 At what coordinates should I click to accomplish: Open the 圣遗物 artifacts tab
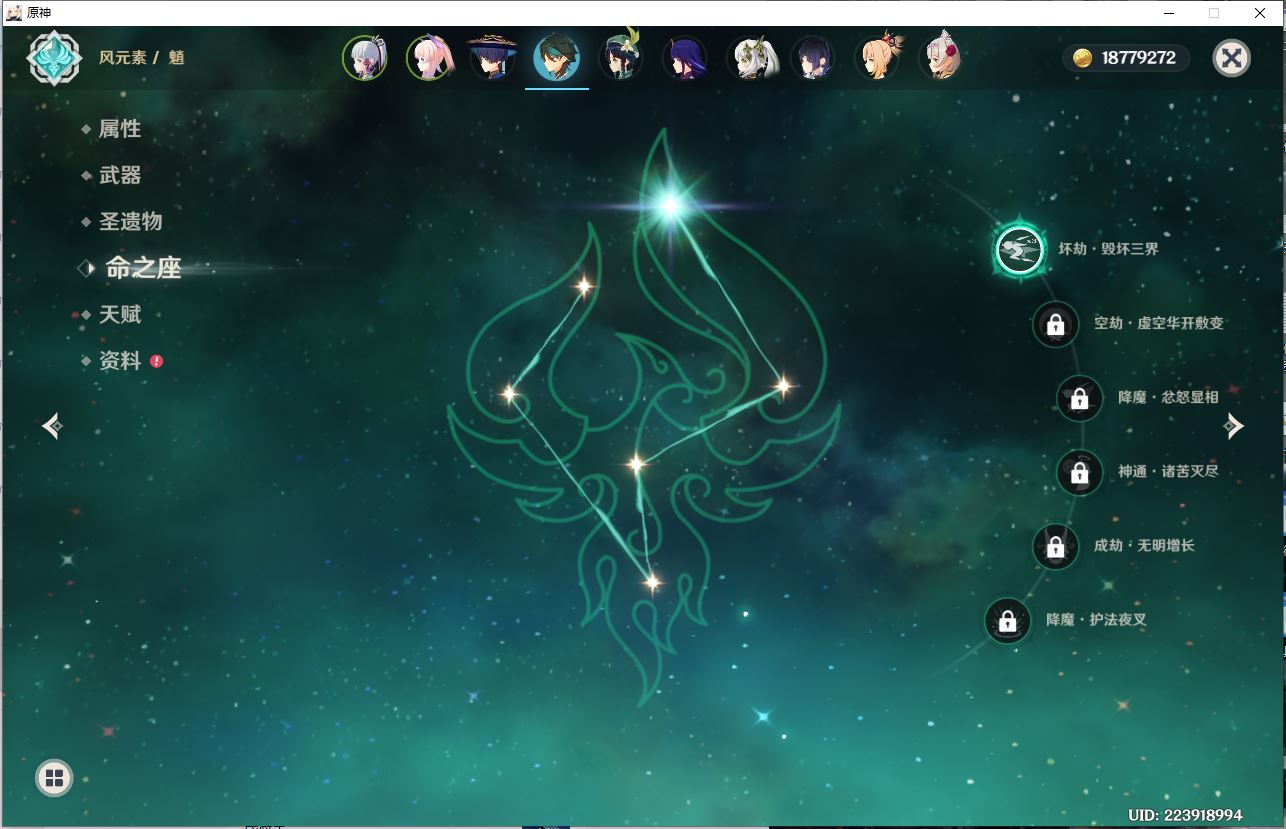tap(130, 221)
